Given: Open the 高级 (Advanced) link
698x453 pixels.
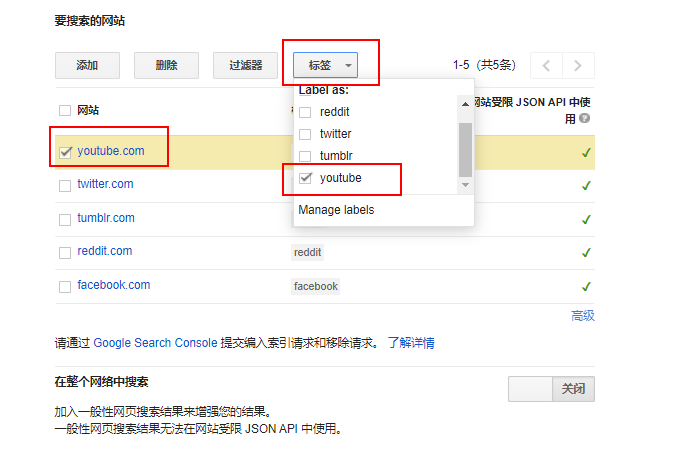Looking at the screenshot, I should tap(583, 316).
